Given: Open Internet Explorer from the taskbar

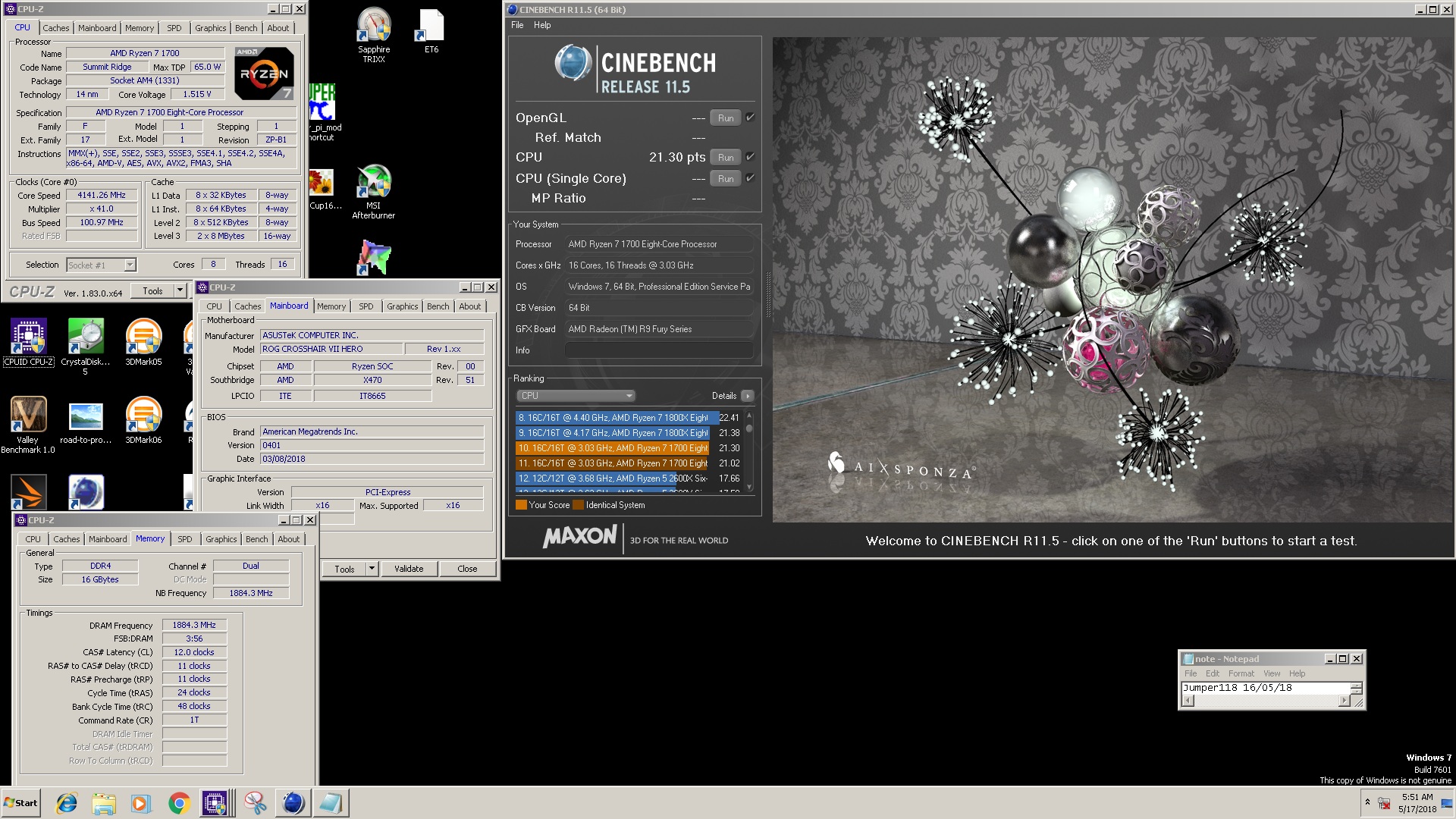Looking at the screenshot, I should (67, 803).
